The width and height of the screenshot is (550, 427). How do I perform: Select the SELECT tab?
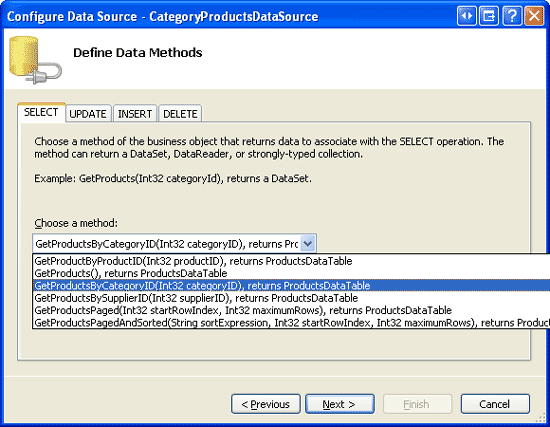tap(41, 112)
